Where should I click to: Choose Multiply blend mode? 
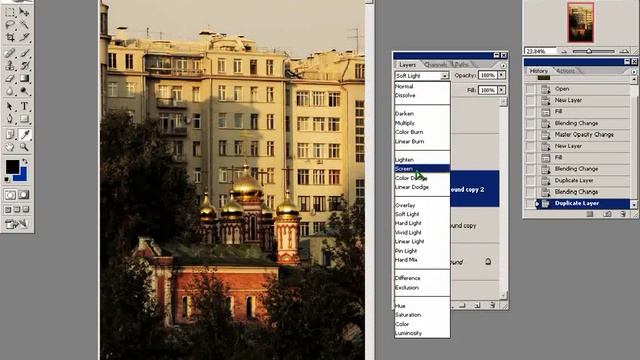point(422,123)
